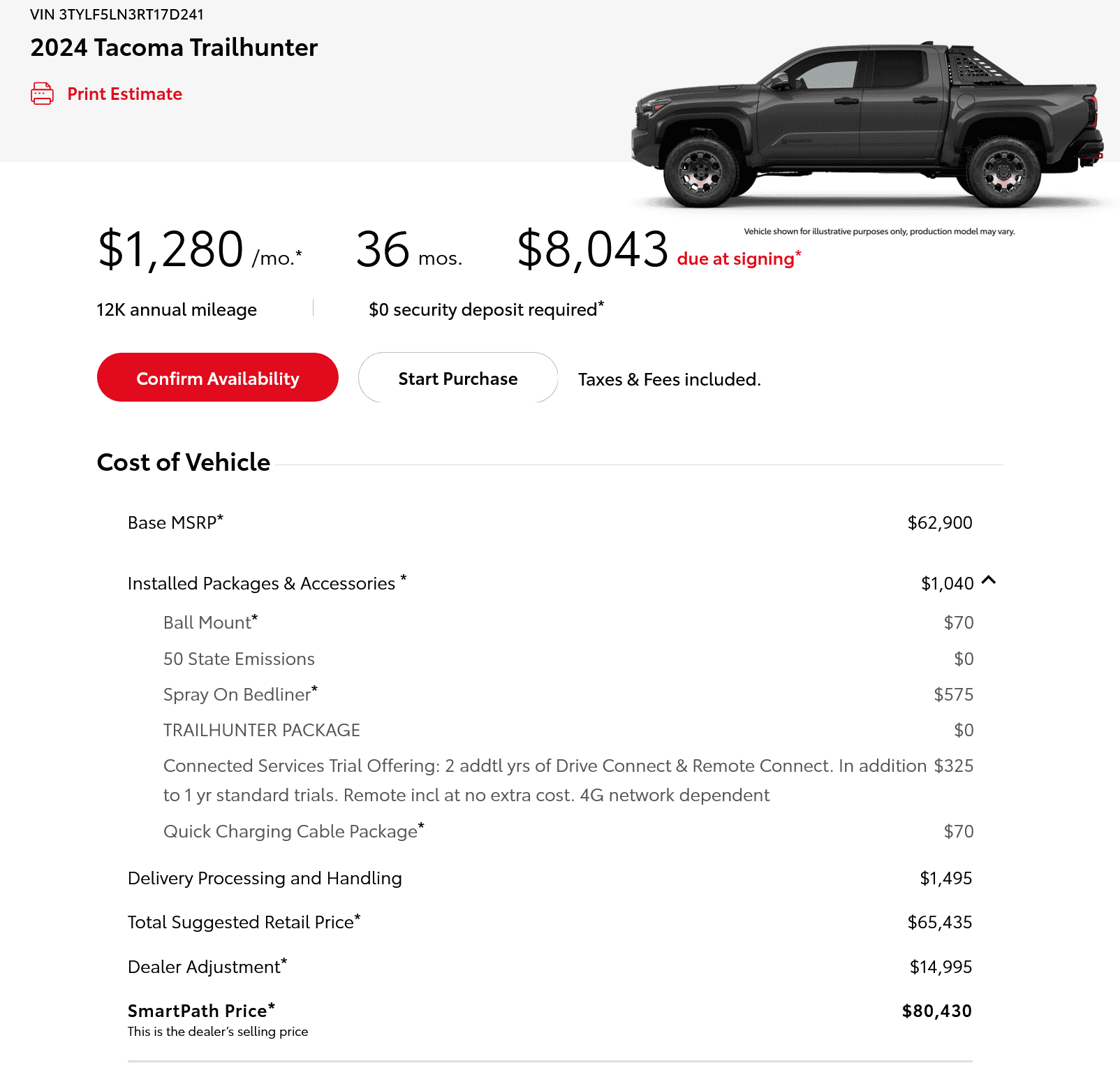Click the asterisk after Installed Packages & Accessories
This screenshot has height=1068, width=1120.
(403, 578)
